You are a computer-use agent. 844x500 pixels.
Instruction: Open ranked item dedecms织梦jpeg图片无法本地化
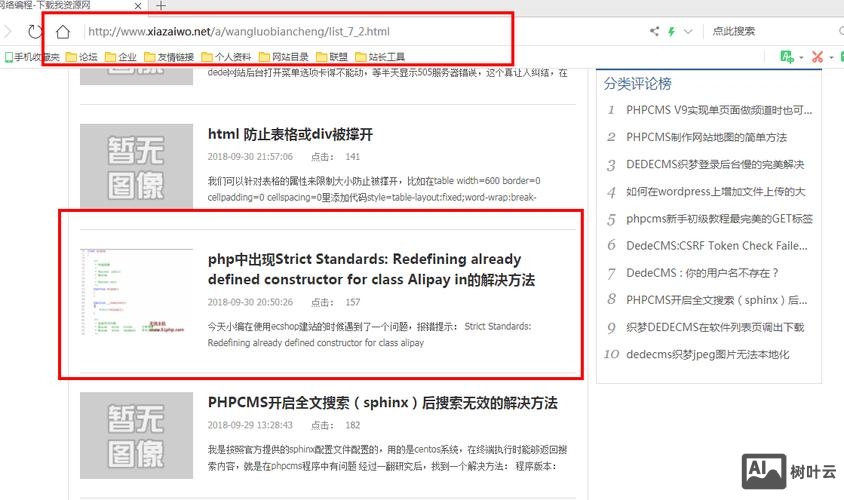[707, 354]
